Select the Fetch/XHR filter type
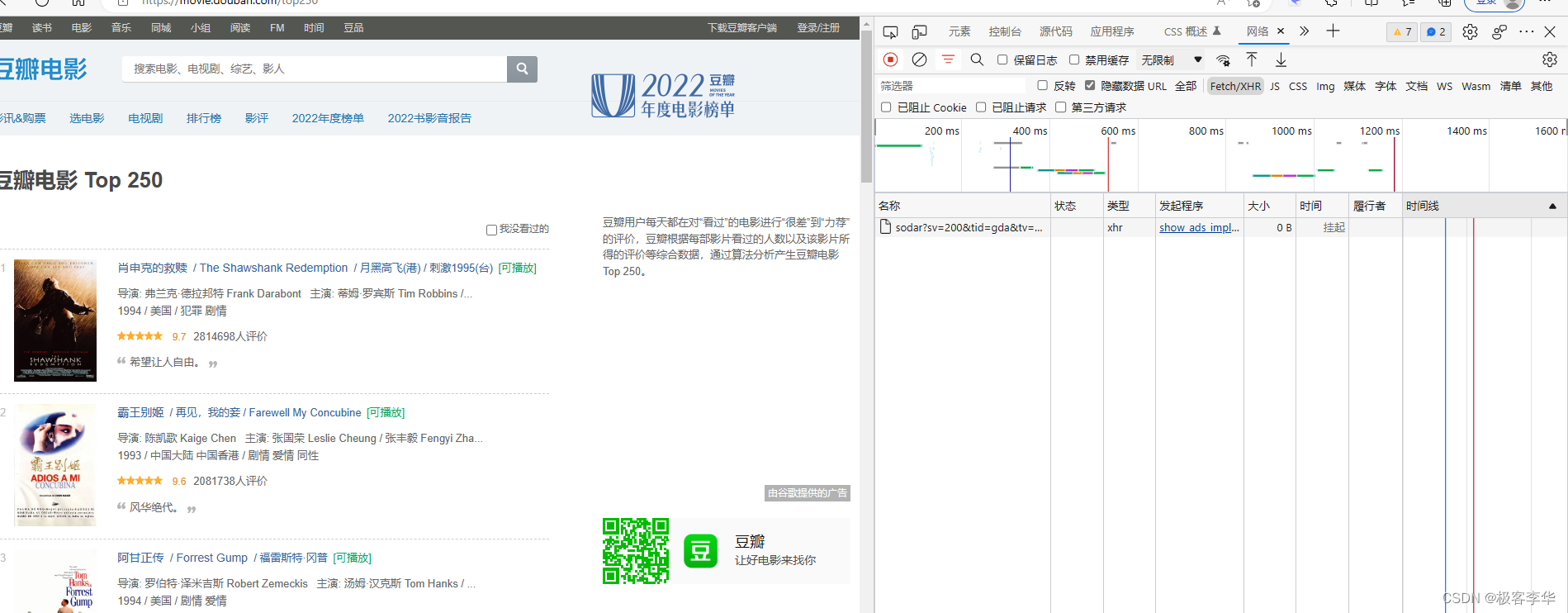 [1235, 86]
